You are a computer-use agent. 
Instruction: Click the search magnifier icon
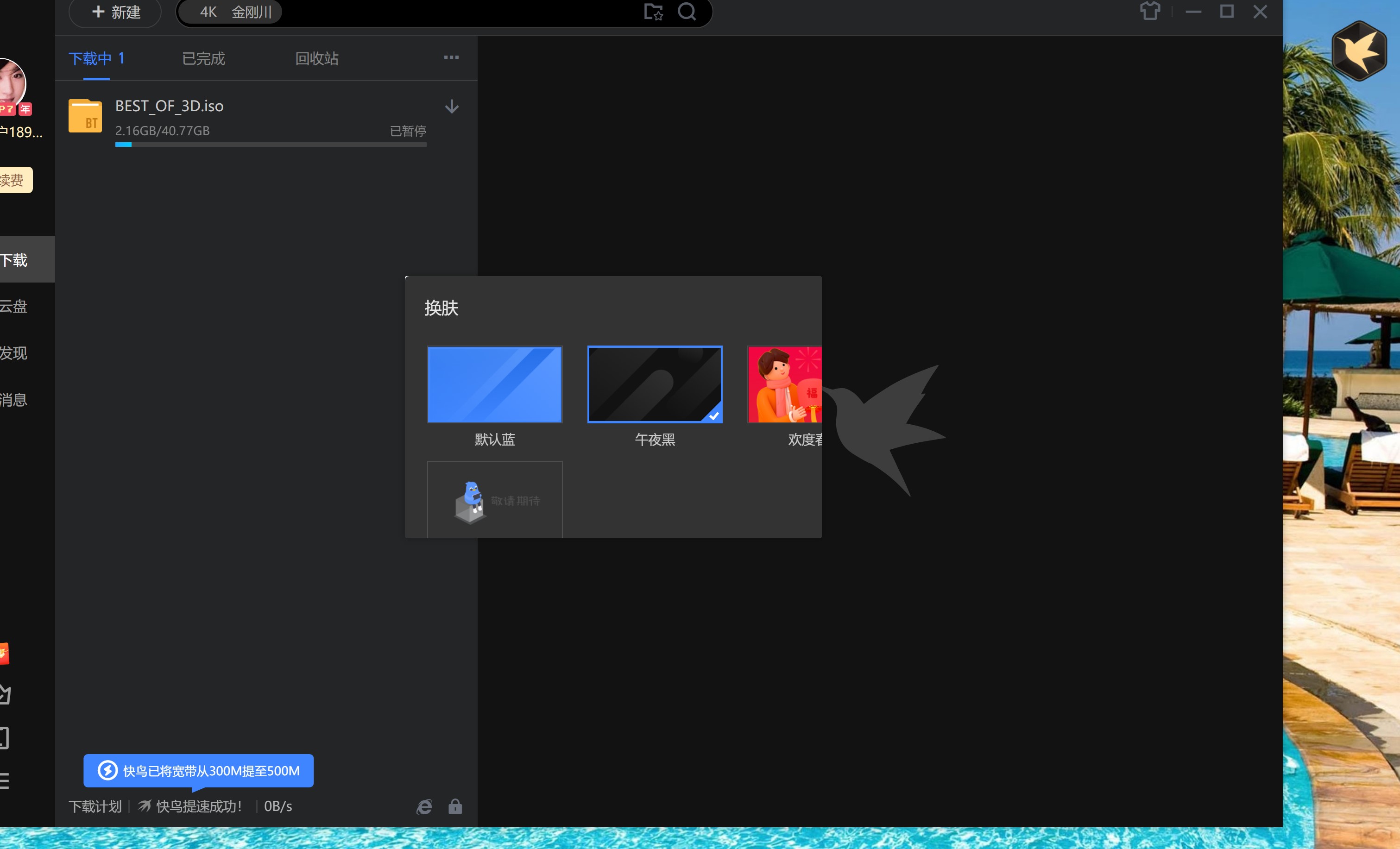687,12
